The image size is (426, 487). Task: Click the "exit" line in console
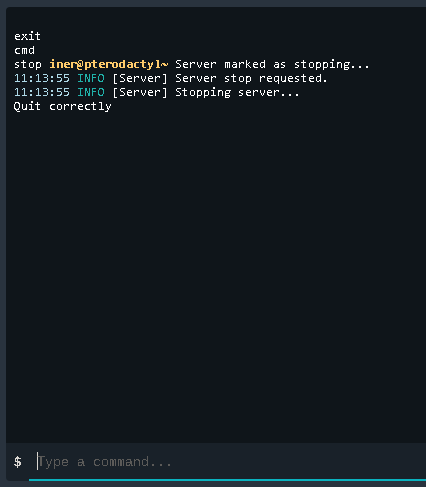tap(27, 36)
